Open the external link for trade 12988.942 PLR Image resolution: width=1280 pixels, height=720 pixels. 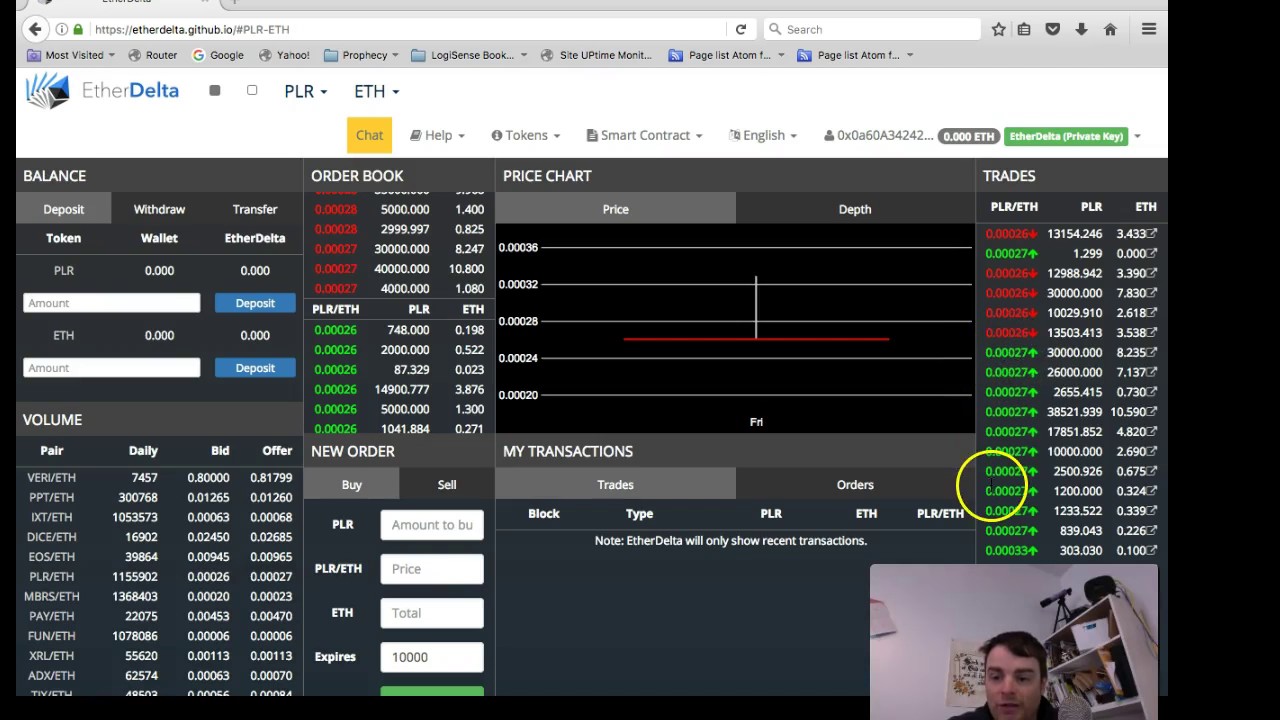(x=1152, y=273)
